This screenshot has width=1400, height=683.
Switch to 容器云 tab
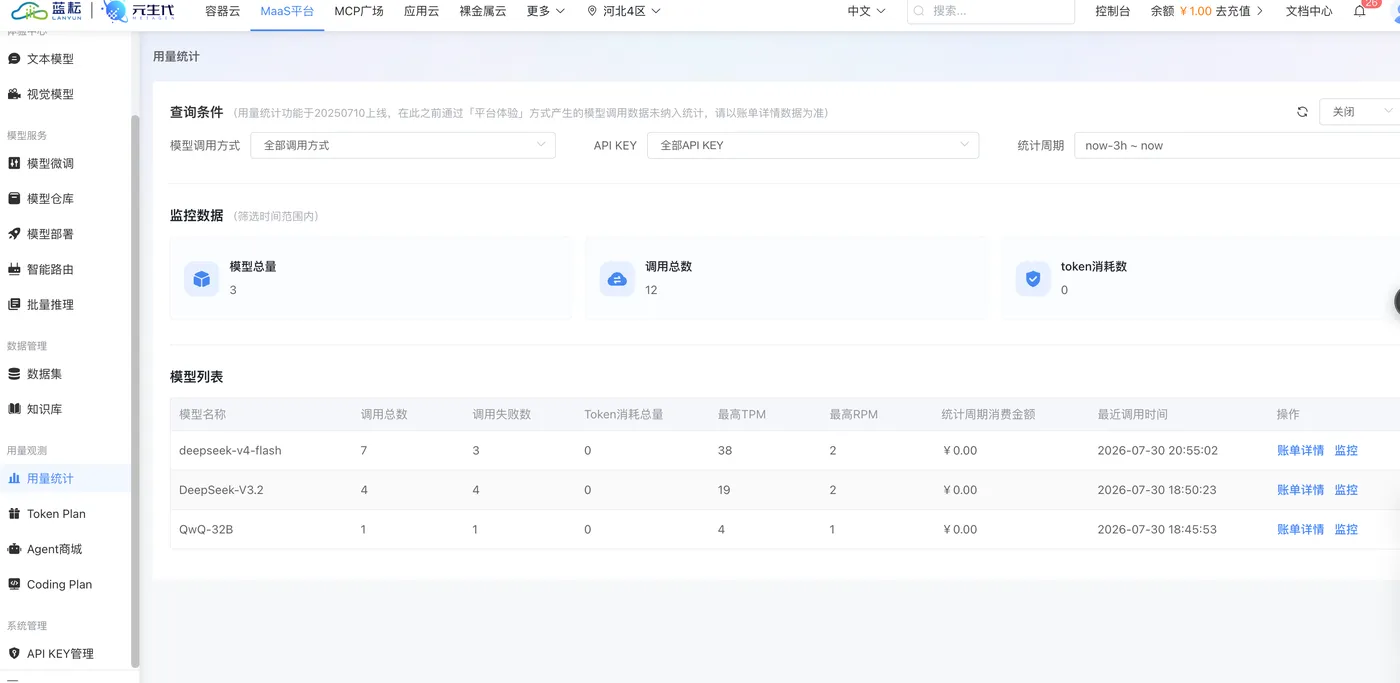point(222,11)
